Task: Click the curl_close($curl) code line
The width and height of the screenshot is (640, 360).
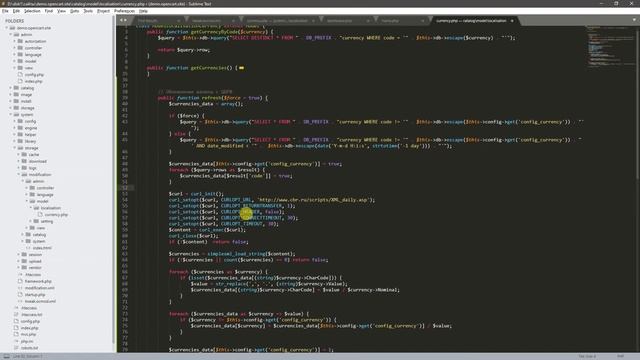Action: pos(193,236)
